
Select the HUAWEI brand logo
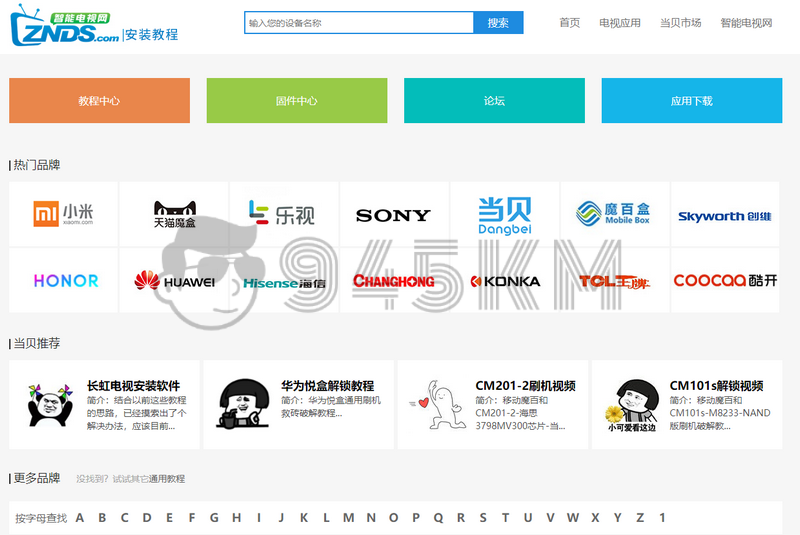[174, 280]
